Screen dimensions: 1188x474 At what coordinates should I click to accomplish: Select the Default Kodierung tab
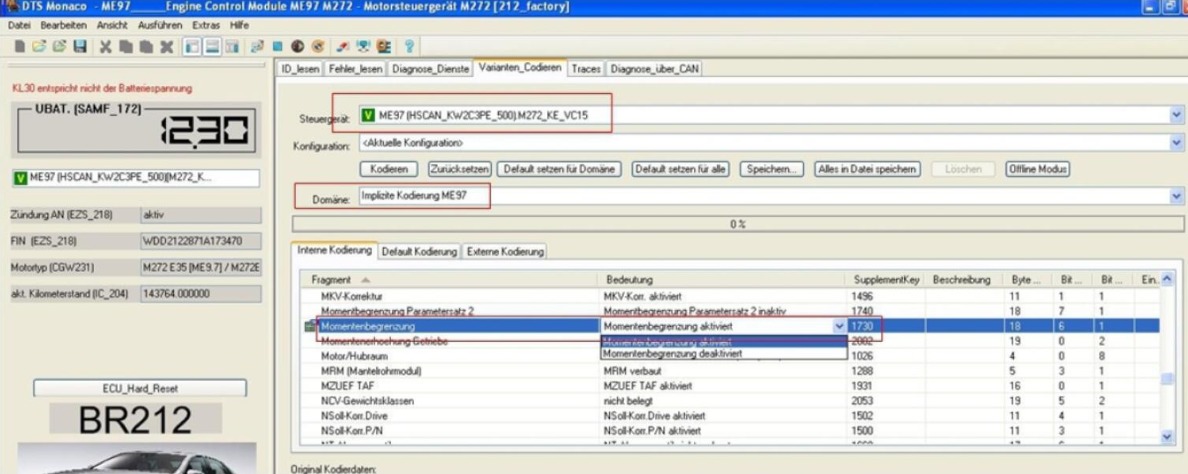click(x=419, y=251)
